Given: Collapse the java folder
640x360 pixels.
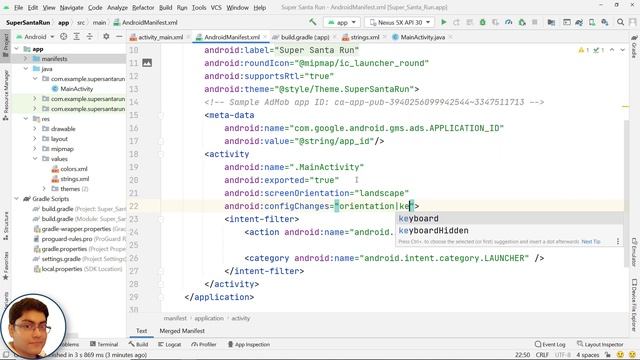Looking at the screenshot, I should coord(26,69).
